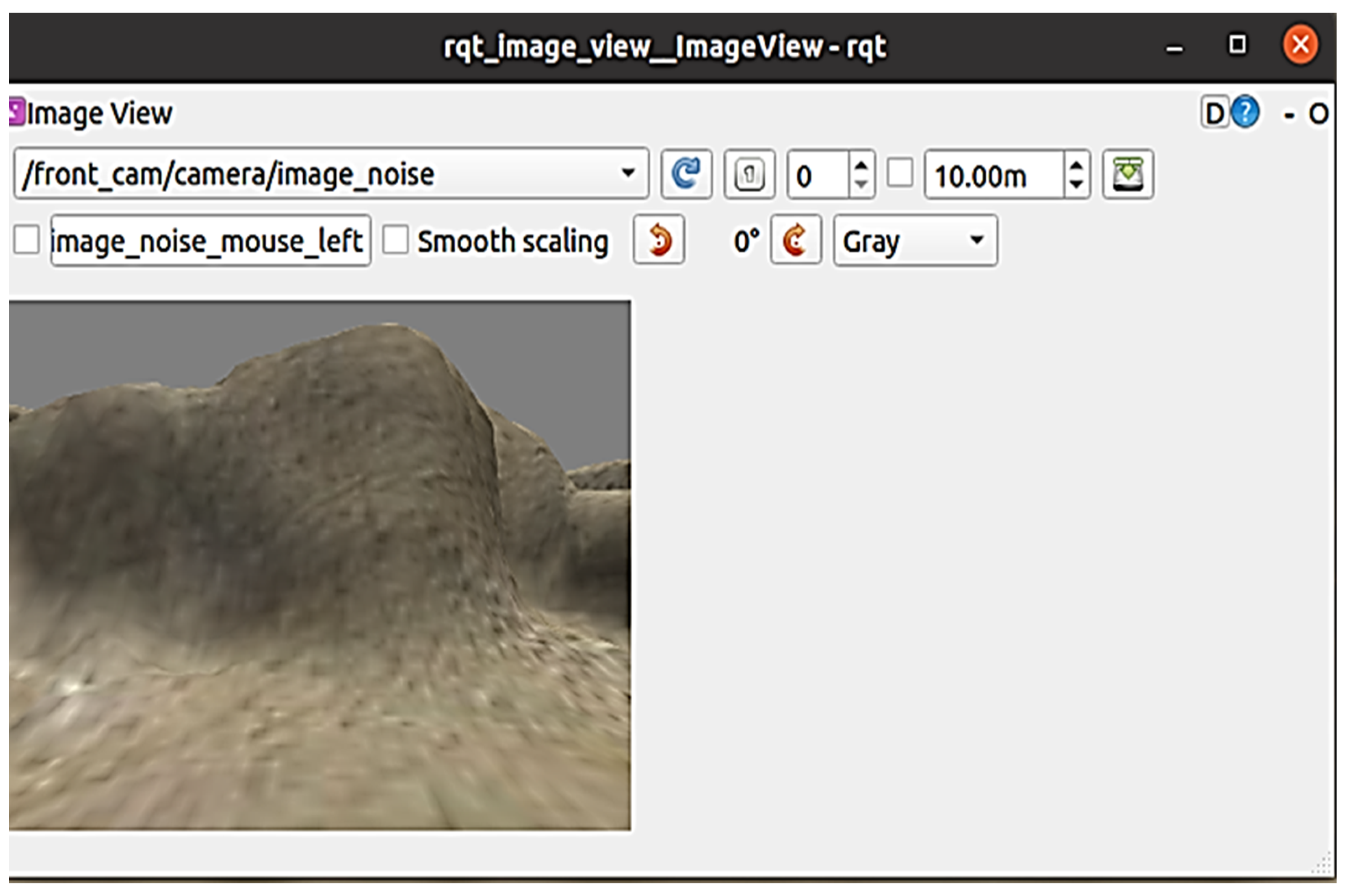This screenshot has height=896, width=1349.
Task: Toggle the Smooth scaling checkbox
Action: [395, 239]
